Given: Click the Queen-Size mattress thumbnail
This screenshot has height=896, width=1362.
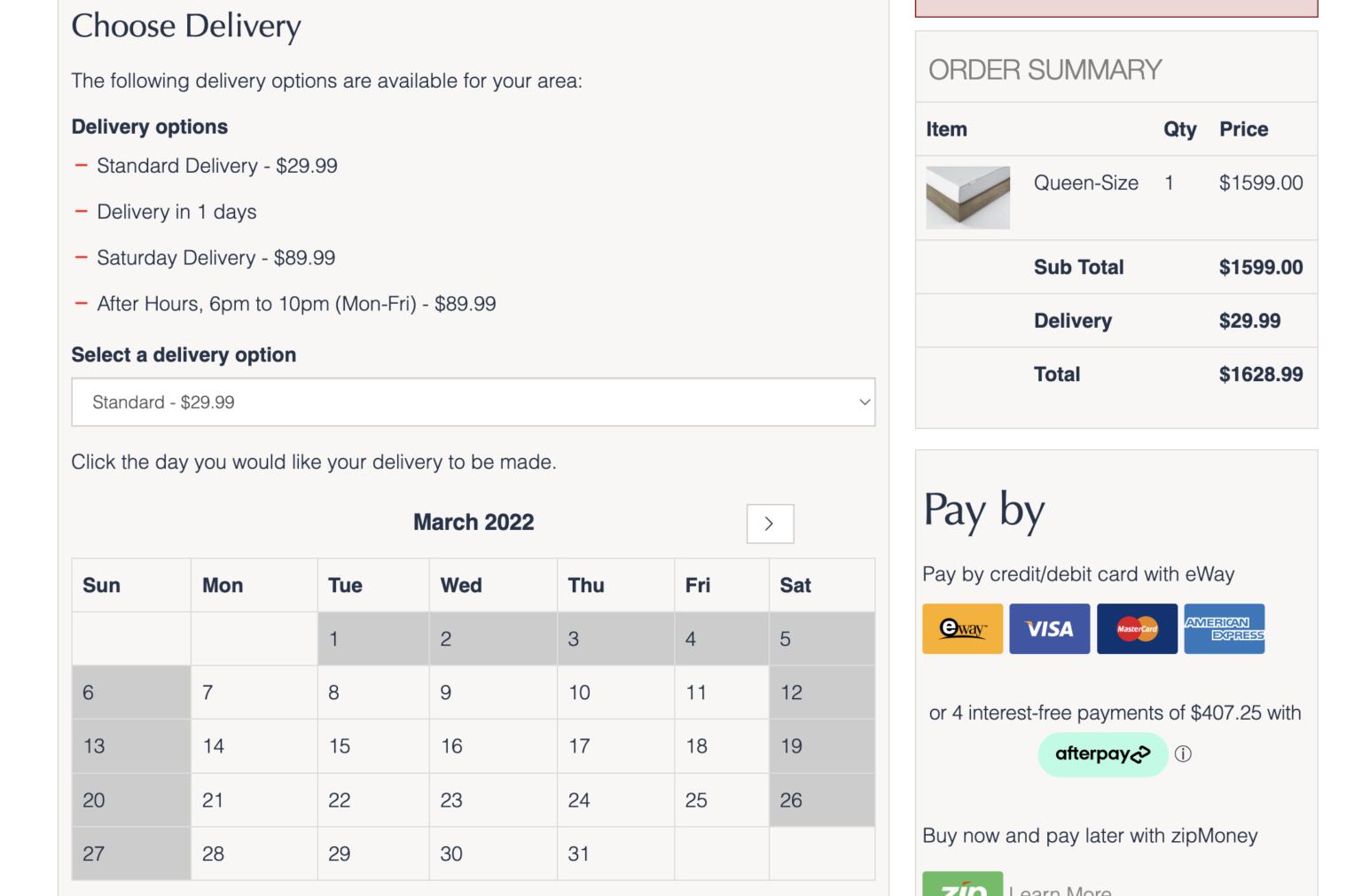Looking at the screenshot, I should coord(967,198).
